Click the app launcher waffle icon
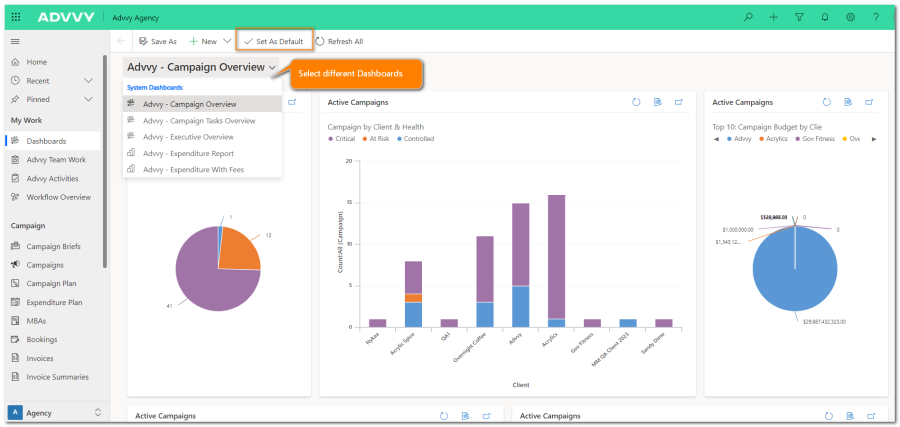900x427 pixels. click(16, 17)
